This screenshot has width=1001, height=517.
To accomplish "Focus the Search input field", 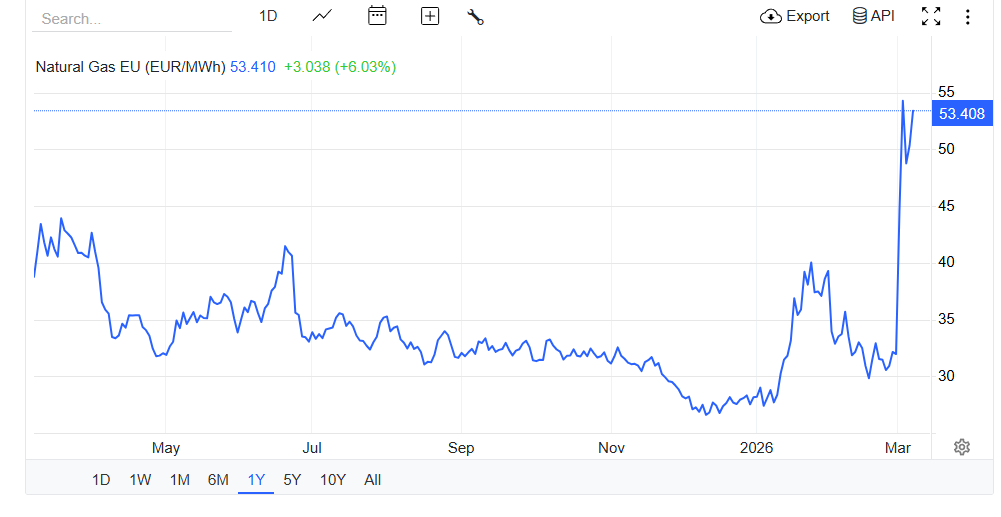I will point(132,19).
